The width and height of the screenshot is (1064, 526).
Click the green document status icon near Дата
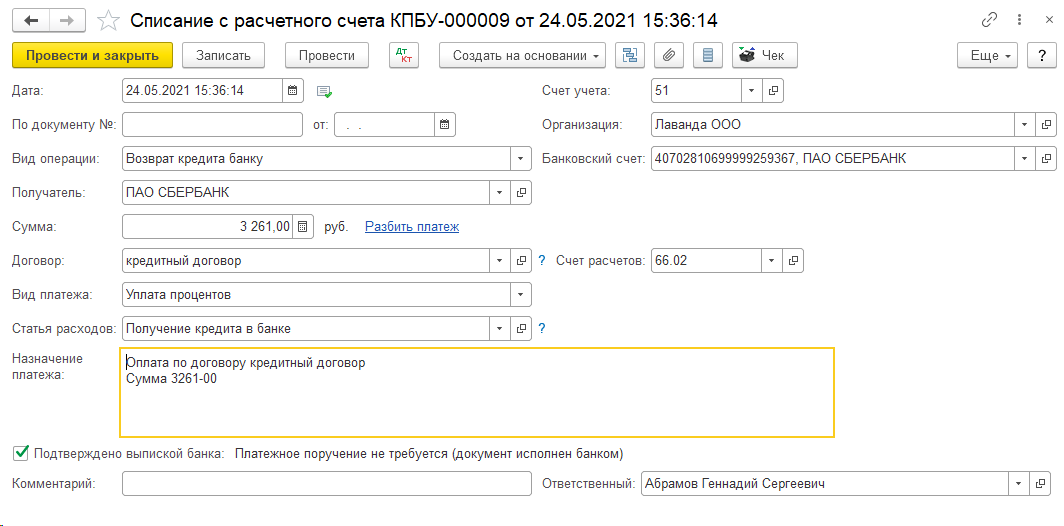[x=324, y=91]
